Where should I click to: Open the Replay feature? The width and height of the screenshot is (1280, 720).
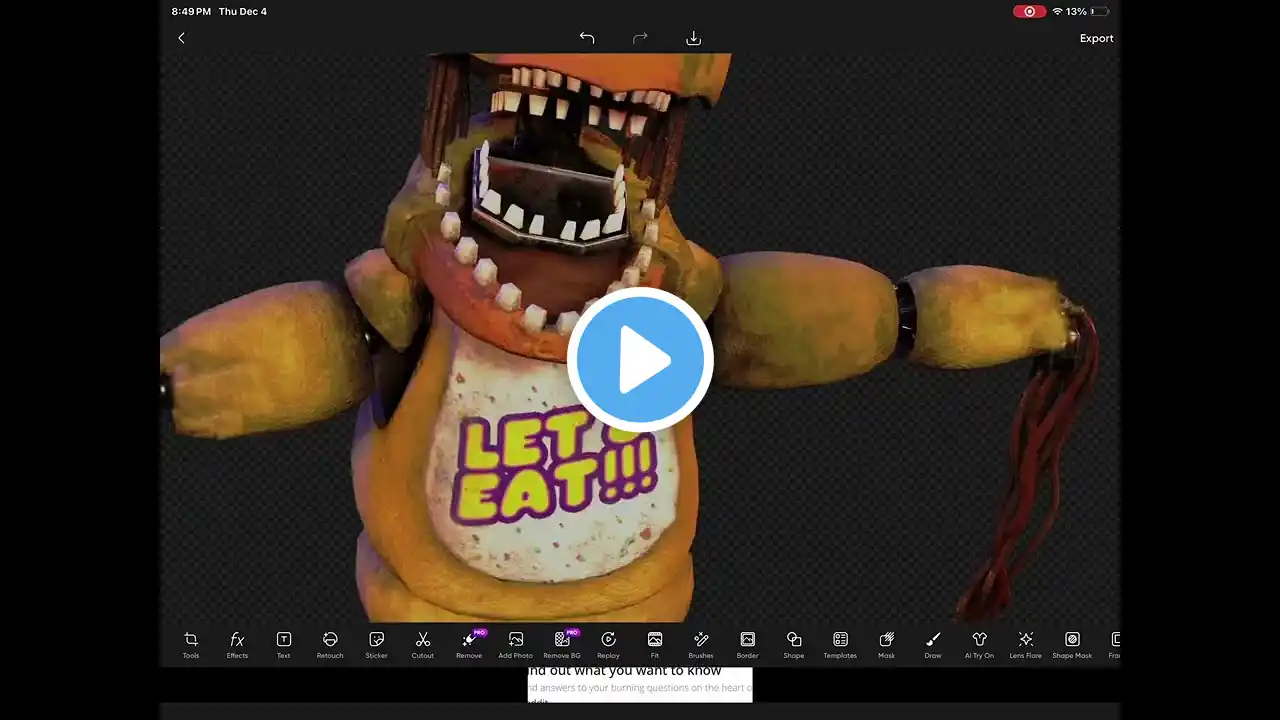608,644
